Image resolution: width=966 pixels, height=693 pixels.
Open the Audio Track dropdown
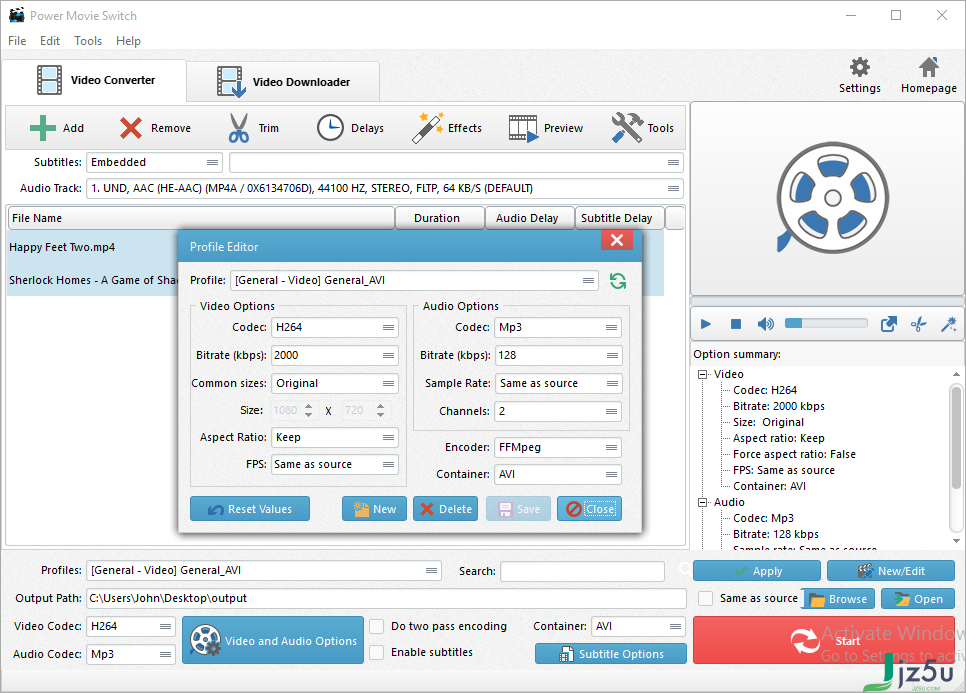coord(385,188)
